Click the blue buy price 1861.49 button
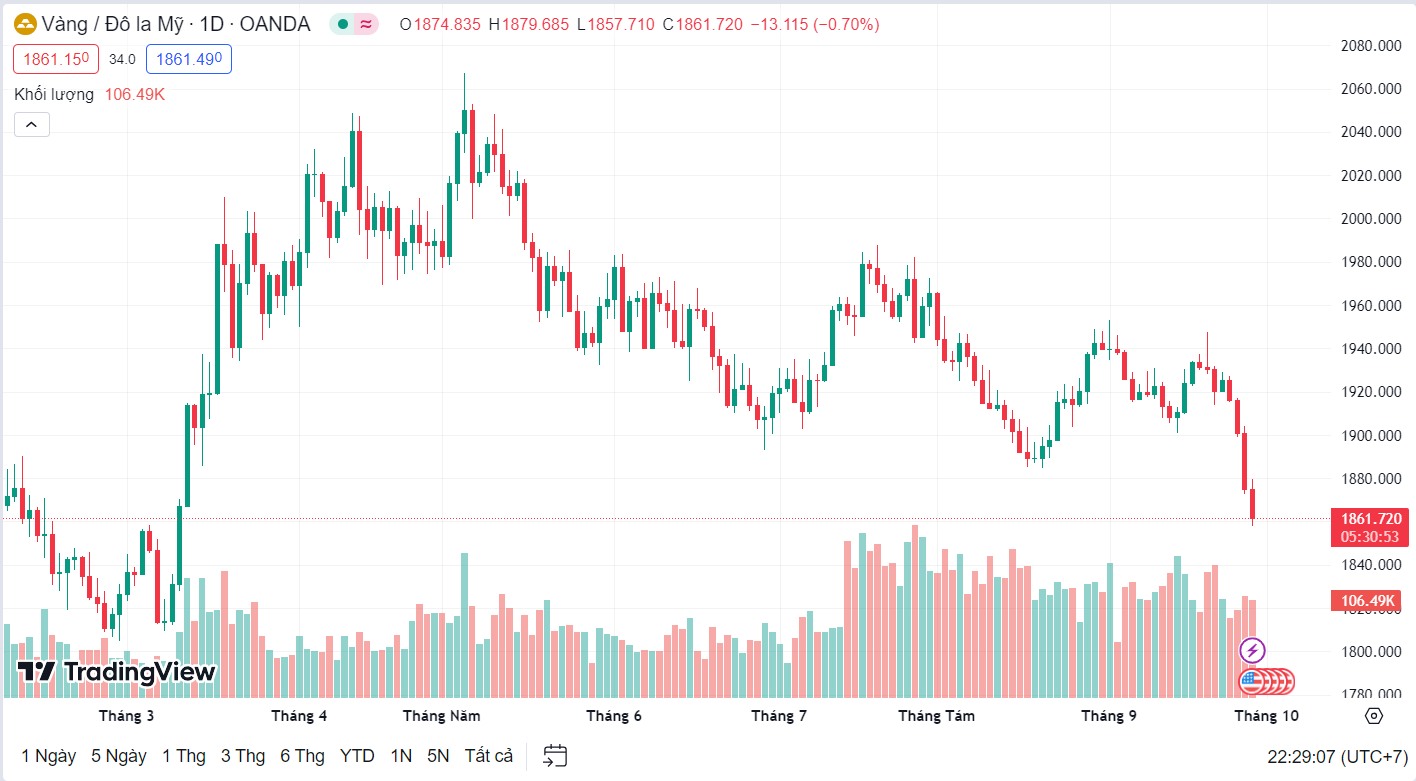 (188, 59)
